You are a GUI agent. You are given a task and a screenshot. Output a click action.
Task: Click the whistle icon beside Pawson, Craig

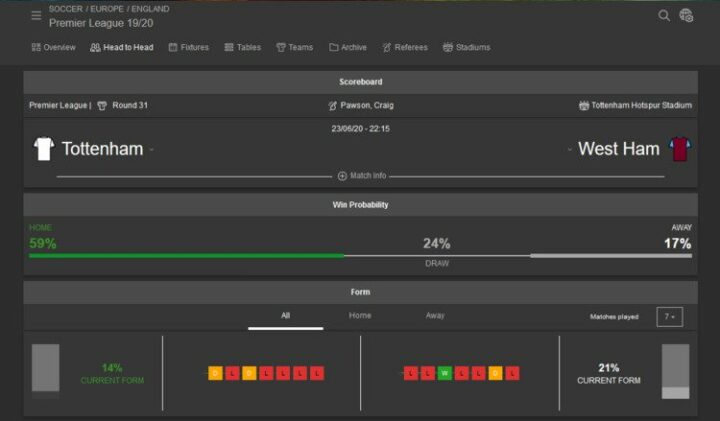tap(332, 106)
